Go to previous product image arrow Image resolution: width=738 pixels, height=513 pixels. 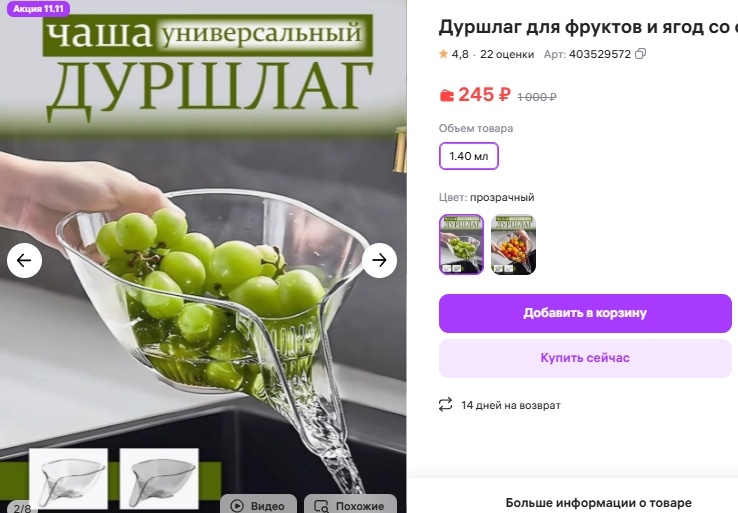pos(24,260)
